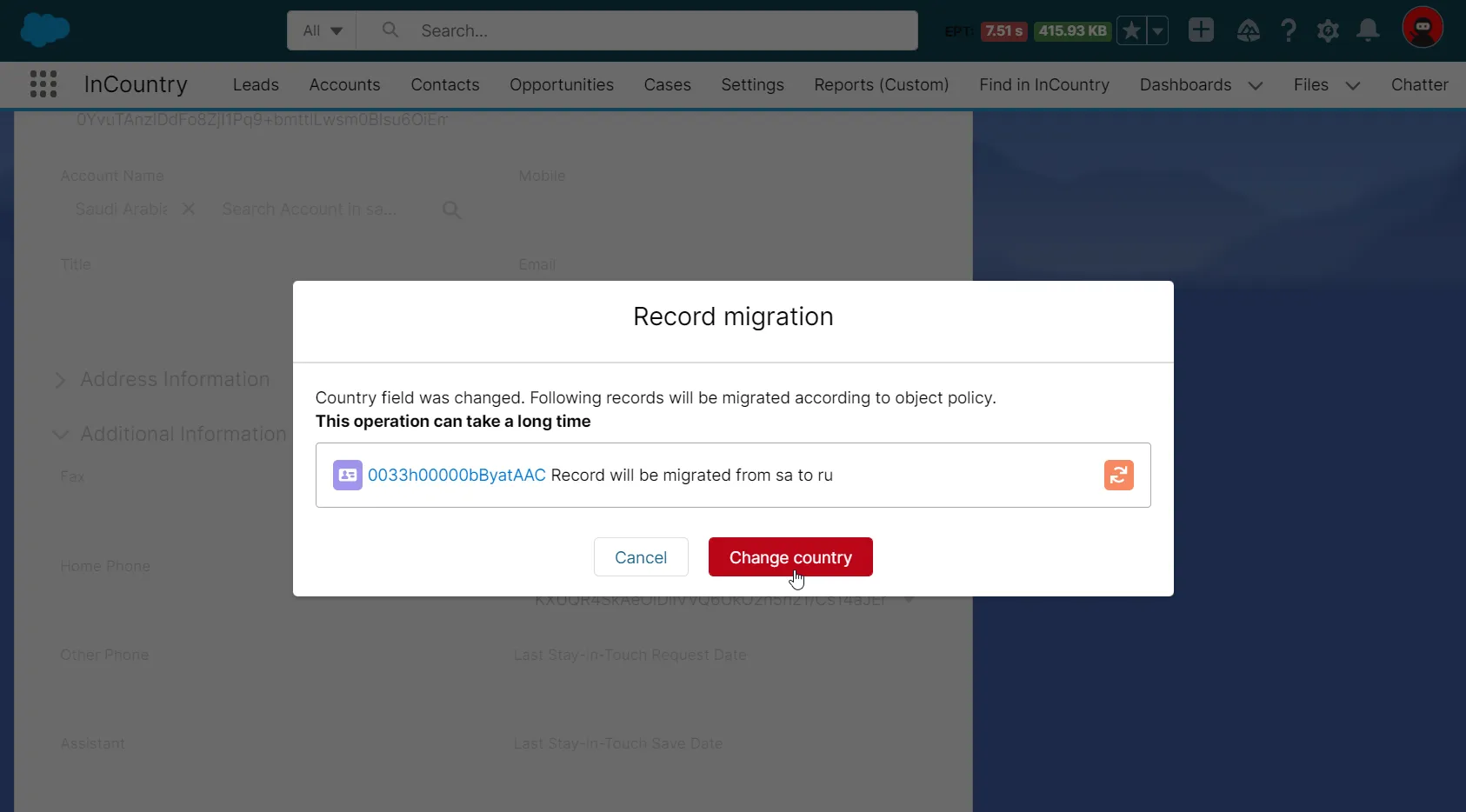This screenshot has width=1466, height=812.
Task: Open global actions with the plus icon
Action: point(1201,30)
